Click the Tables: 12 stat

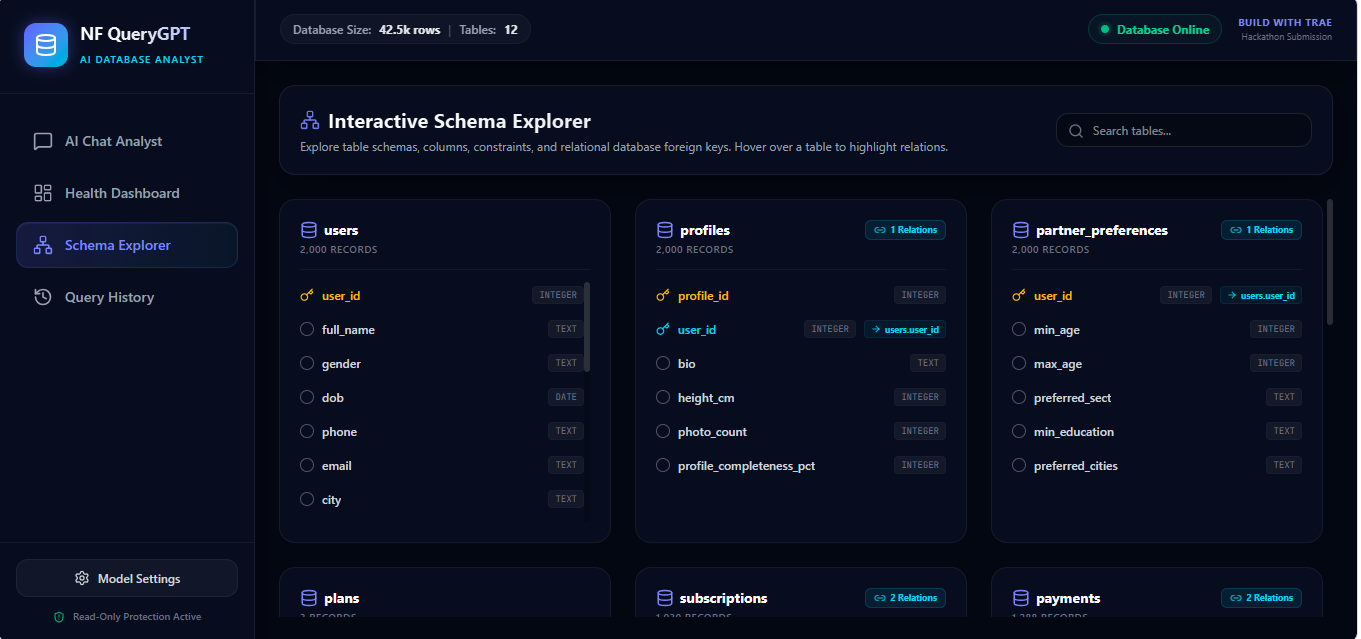pos(489,30)
